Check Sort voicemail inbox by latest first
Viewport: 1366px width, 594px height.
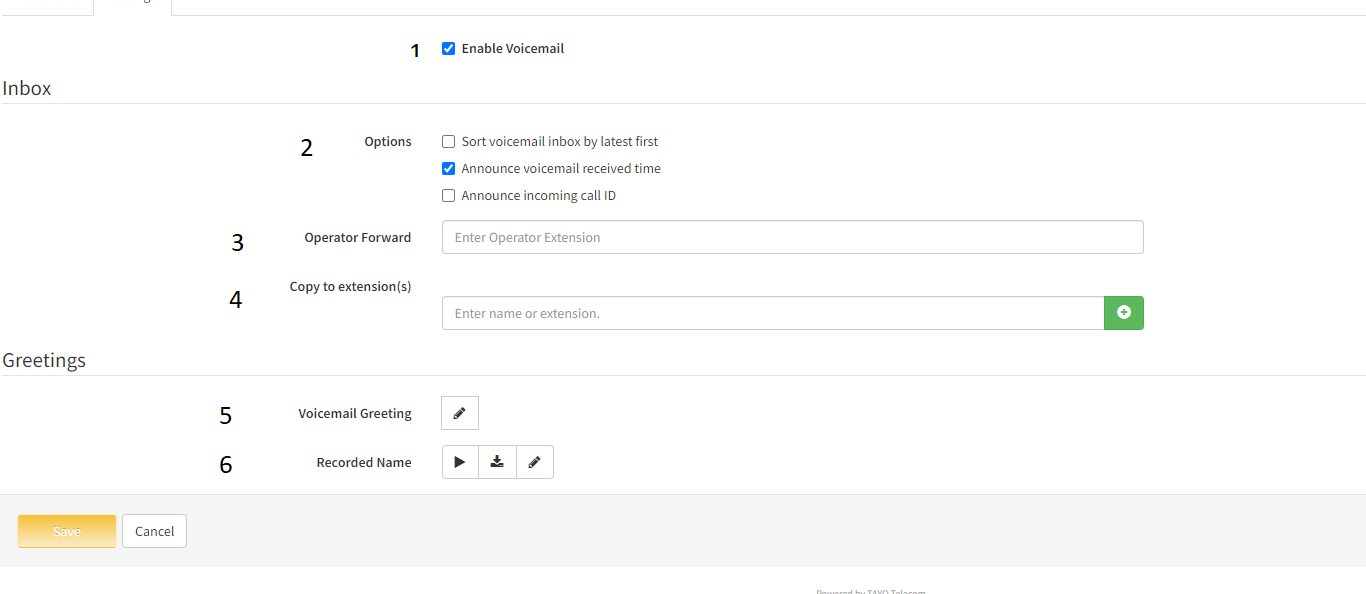coord(449,142)
